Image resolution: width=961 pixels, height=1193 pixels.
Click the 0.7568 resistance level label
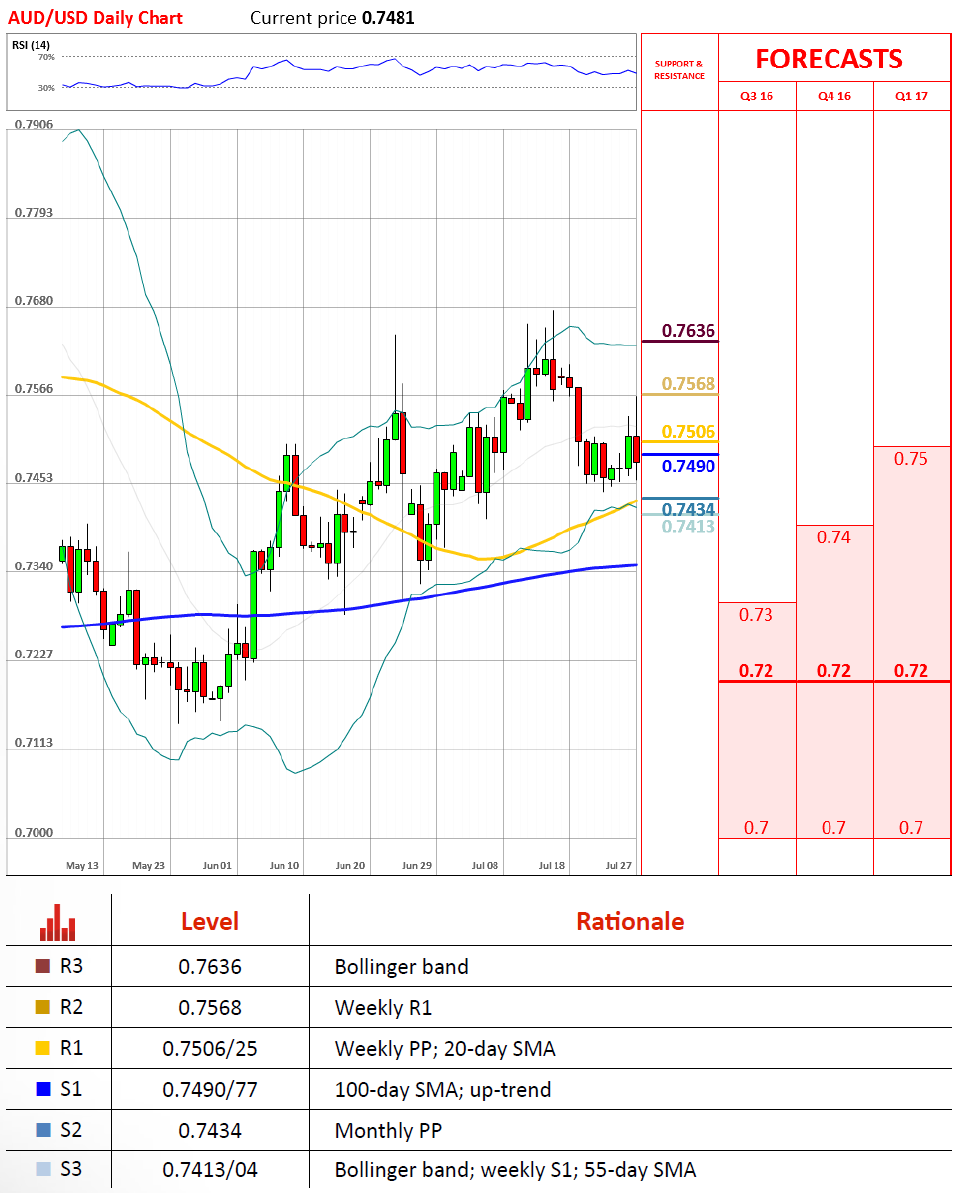pos(688,383)
